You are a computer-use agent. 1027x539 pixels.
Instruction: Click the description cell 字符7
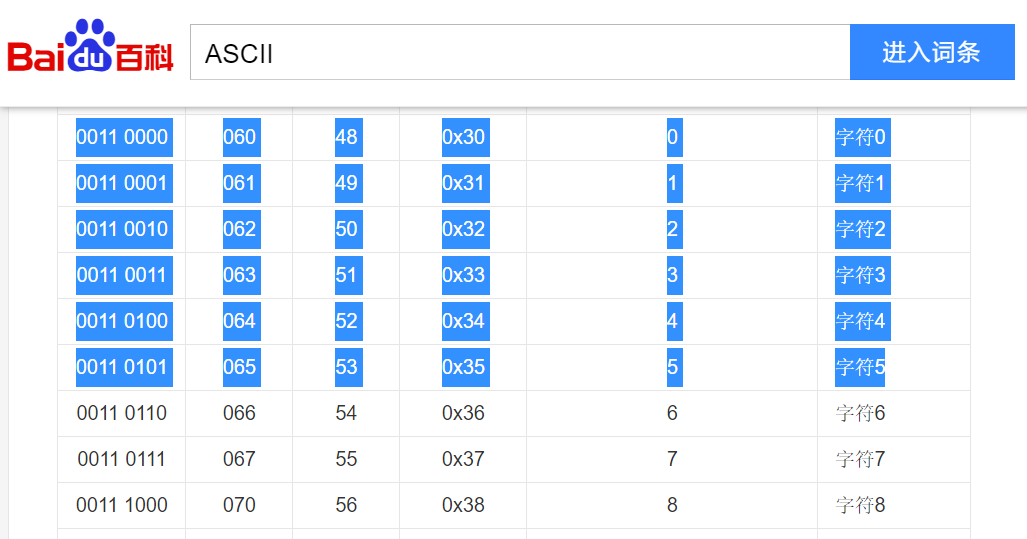click(861, 459)
